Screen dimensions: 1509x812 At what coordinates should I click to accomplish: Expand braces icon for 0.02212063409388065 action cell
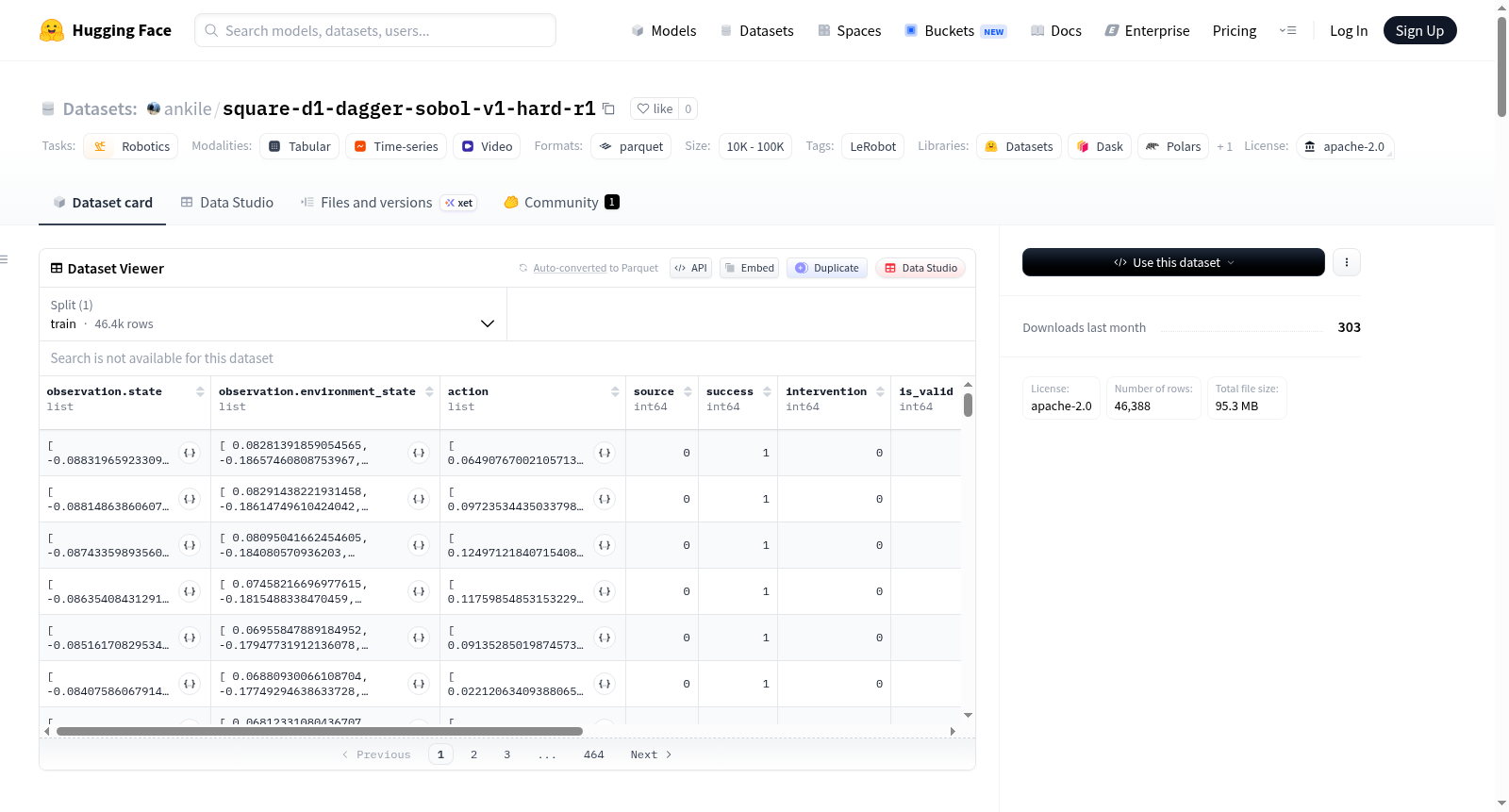[x=605, y=684]
